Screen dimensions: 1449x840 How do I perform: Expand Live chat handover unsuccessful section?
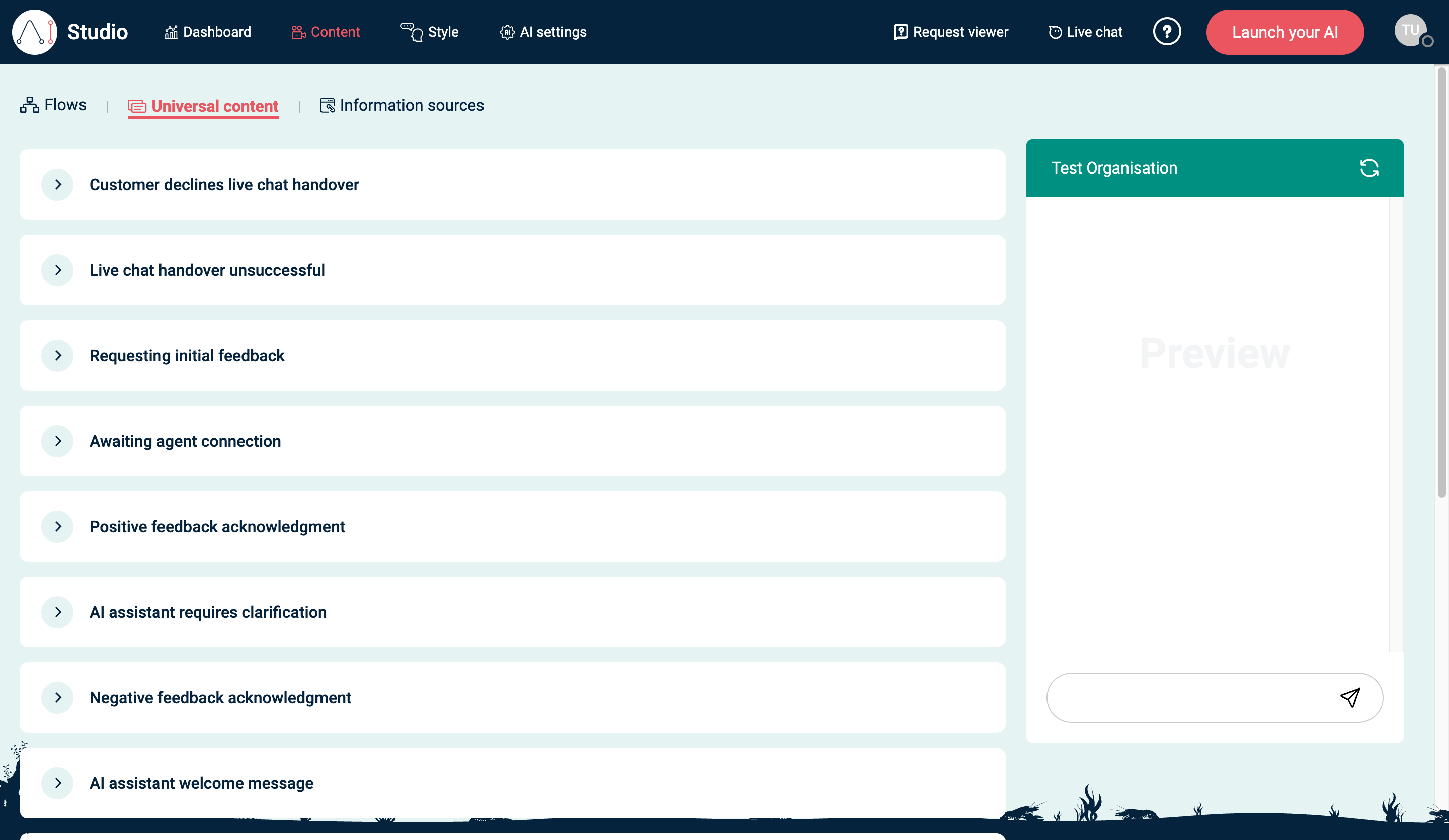pos(57,270)
